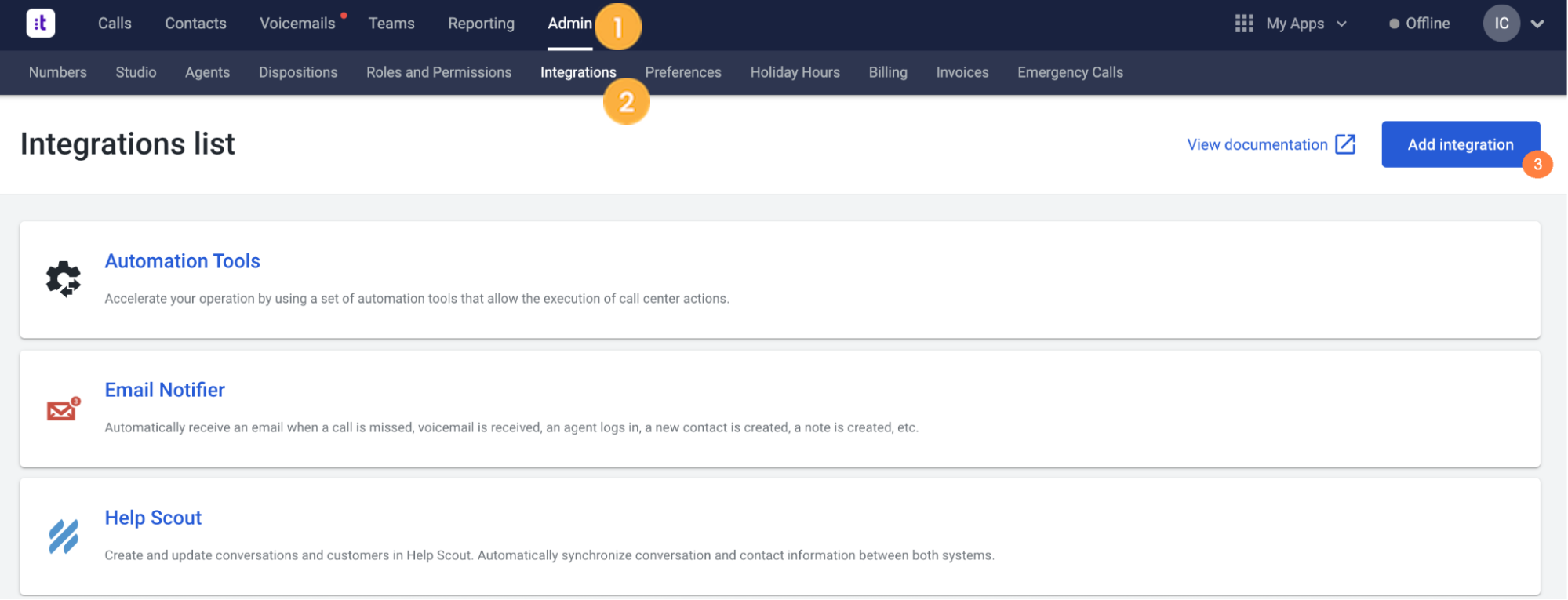Viewport: 1568px width, 600px height.
Task: Click the Help Scout description text
Action: coord(550,555)
